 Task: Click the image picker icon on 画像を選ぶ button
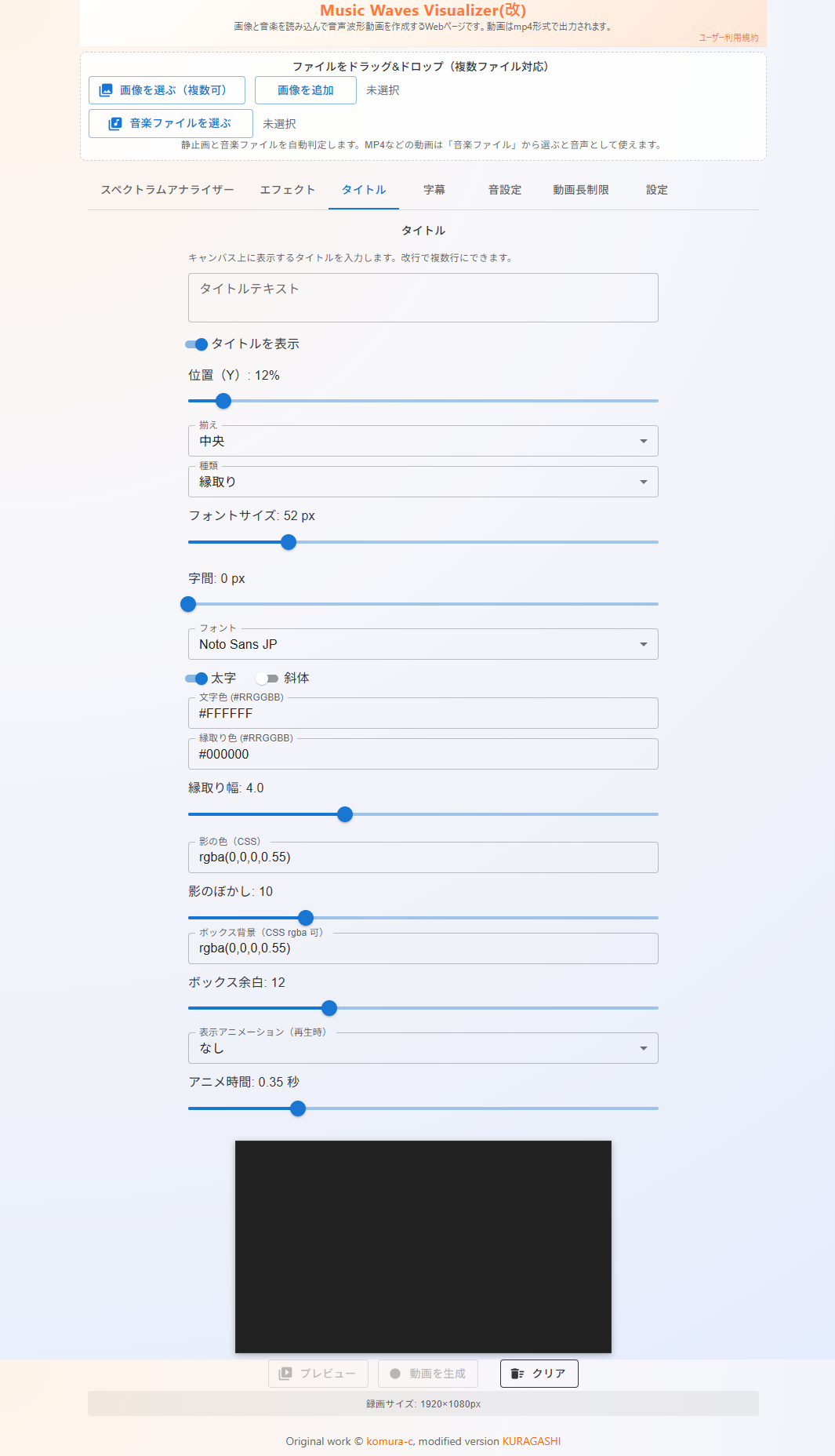(106, 90)
